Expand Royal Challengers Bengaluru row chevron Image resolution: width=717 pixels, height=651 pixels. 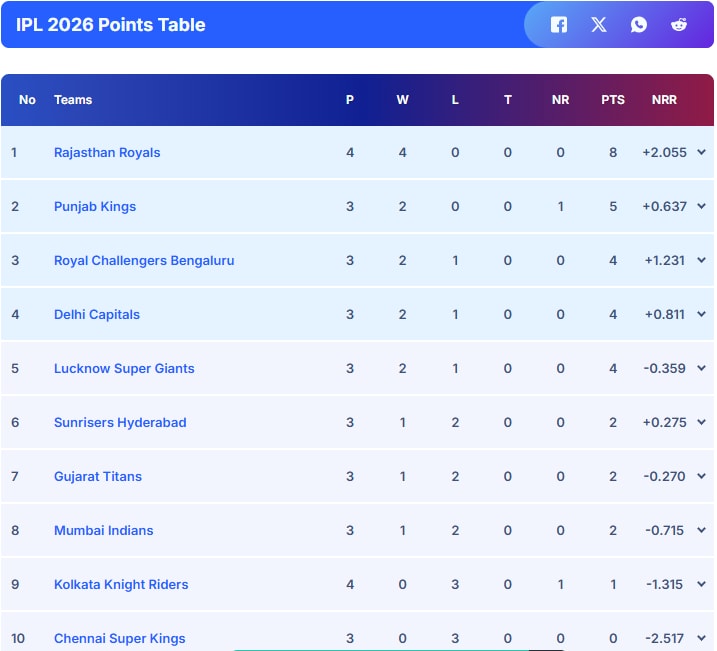pyautogui.click(x=701, y=261)
